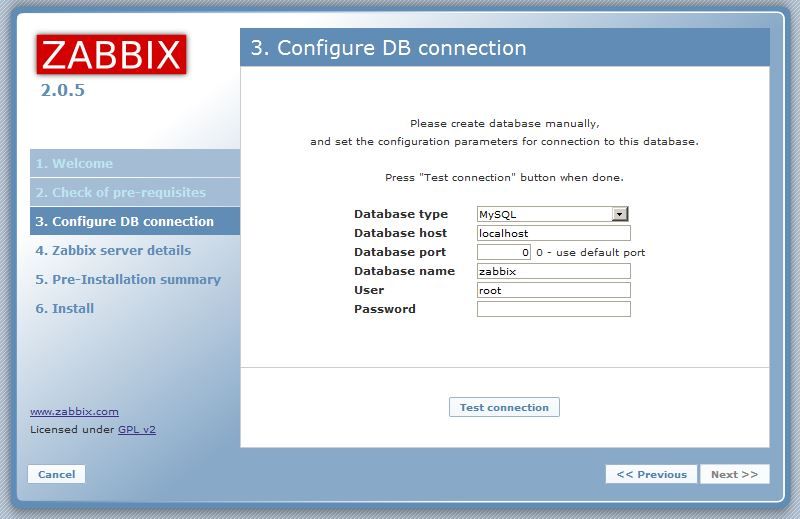
Task: Focus the empty Password field
Action: coord(554,309)
